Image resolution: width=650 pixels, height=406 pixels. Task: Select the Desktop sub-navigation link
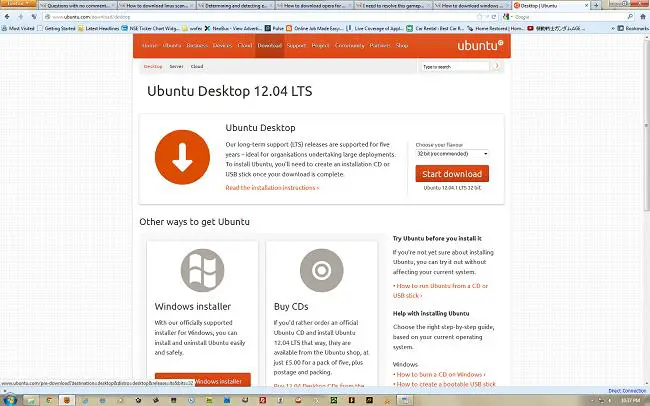[153, 66]
